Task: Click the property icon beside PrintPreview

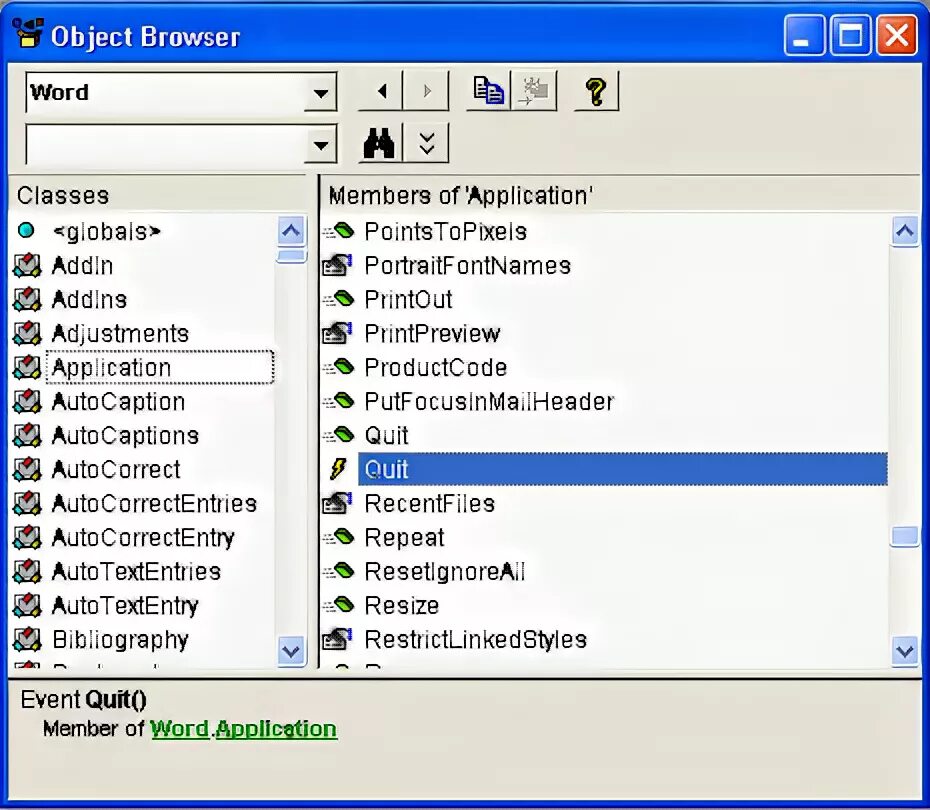Action: point(337,333)
